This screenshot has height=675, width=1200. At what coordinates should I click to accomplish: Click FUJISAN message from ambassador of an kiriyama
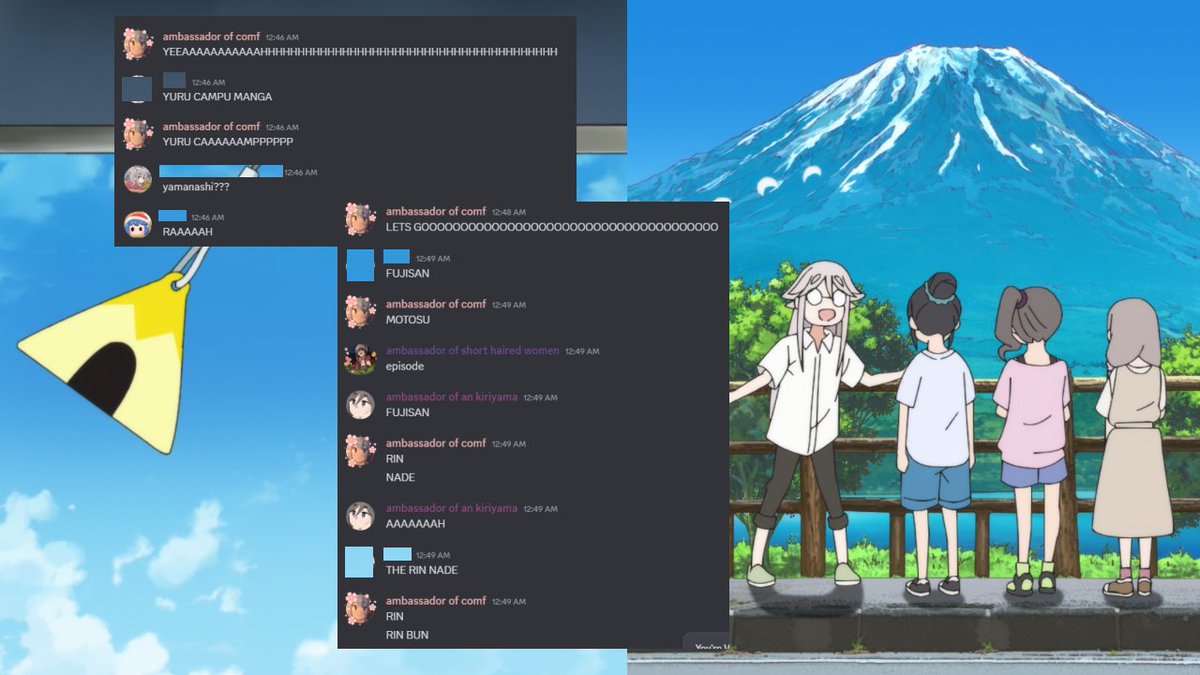point(408,412)
